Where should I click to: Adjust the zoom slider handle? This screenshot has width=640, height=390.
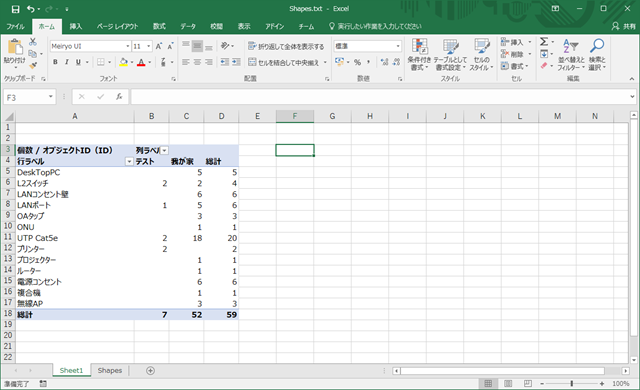point(571,383)
